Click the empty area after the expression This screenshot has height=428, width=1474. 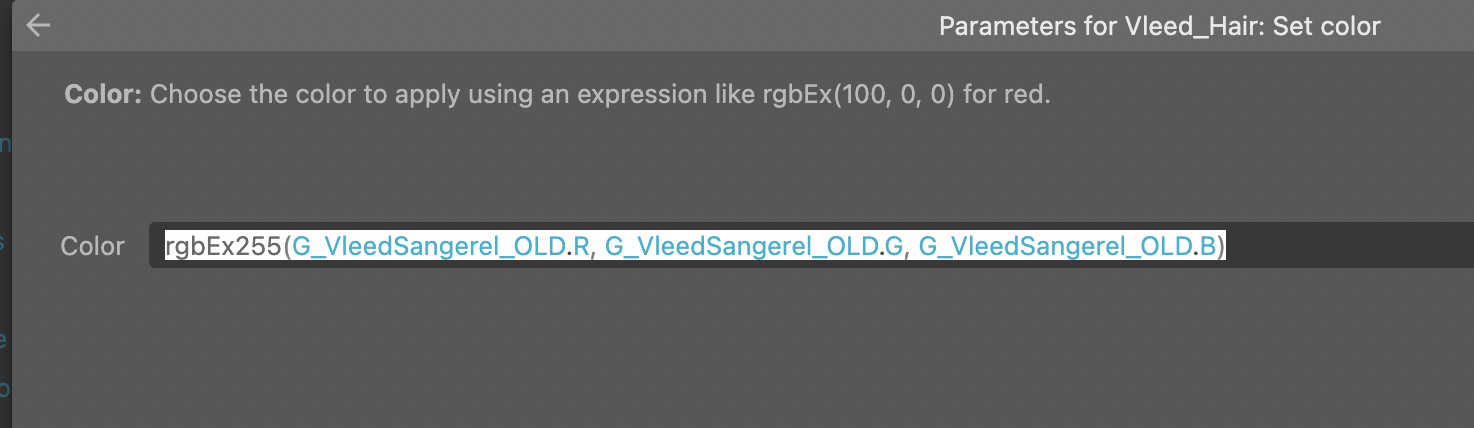point(1350,246)
